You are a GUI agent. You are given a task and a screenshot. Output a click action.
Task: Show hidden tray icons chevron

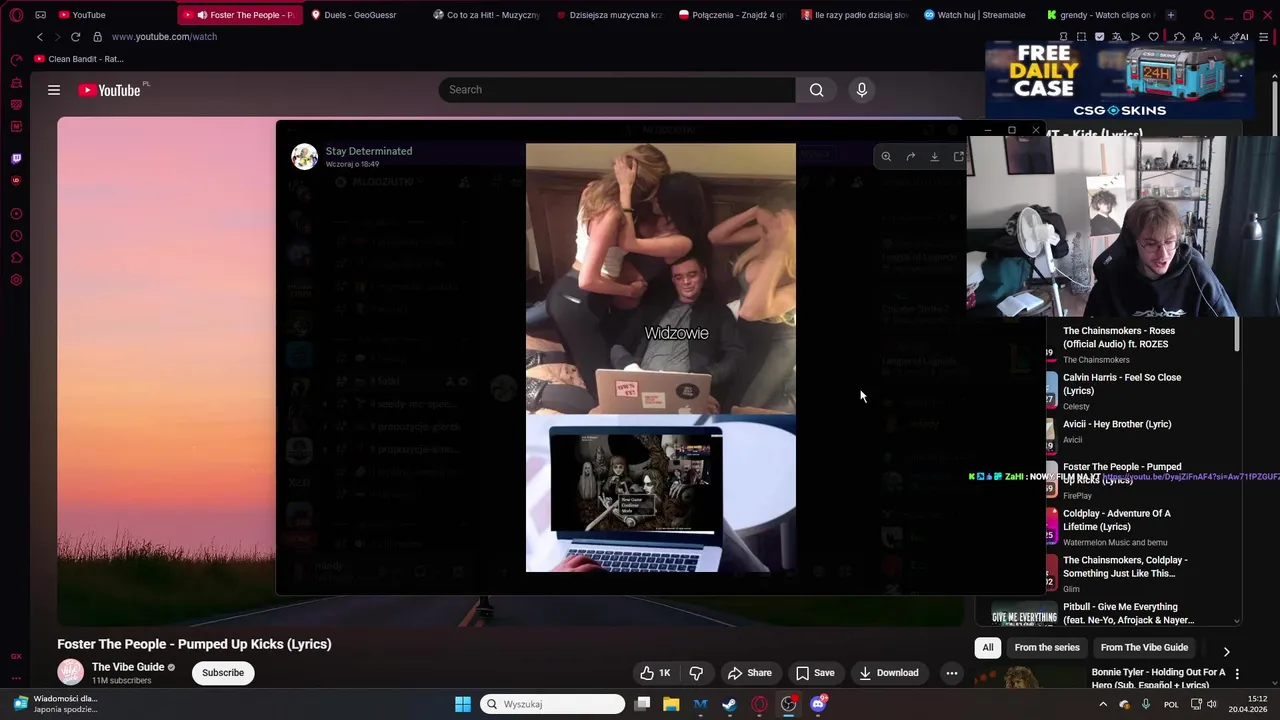tap(1103, 704)
